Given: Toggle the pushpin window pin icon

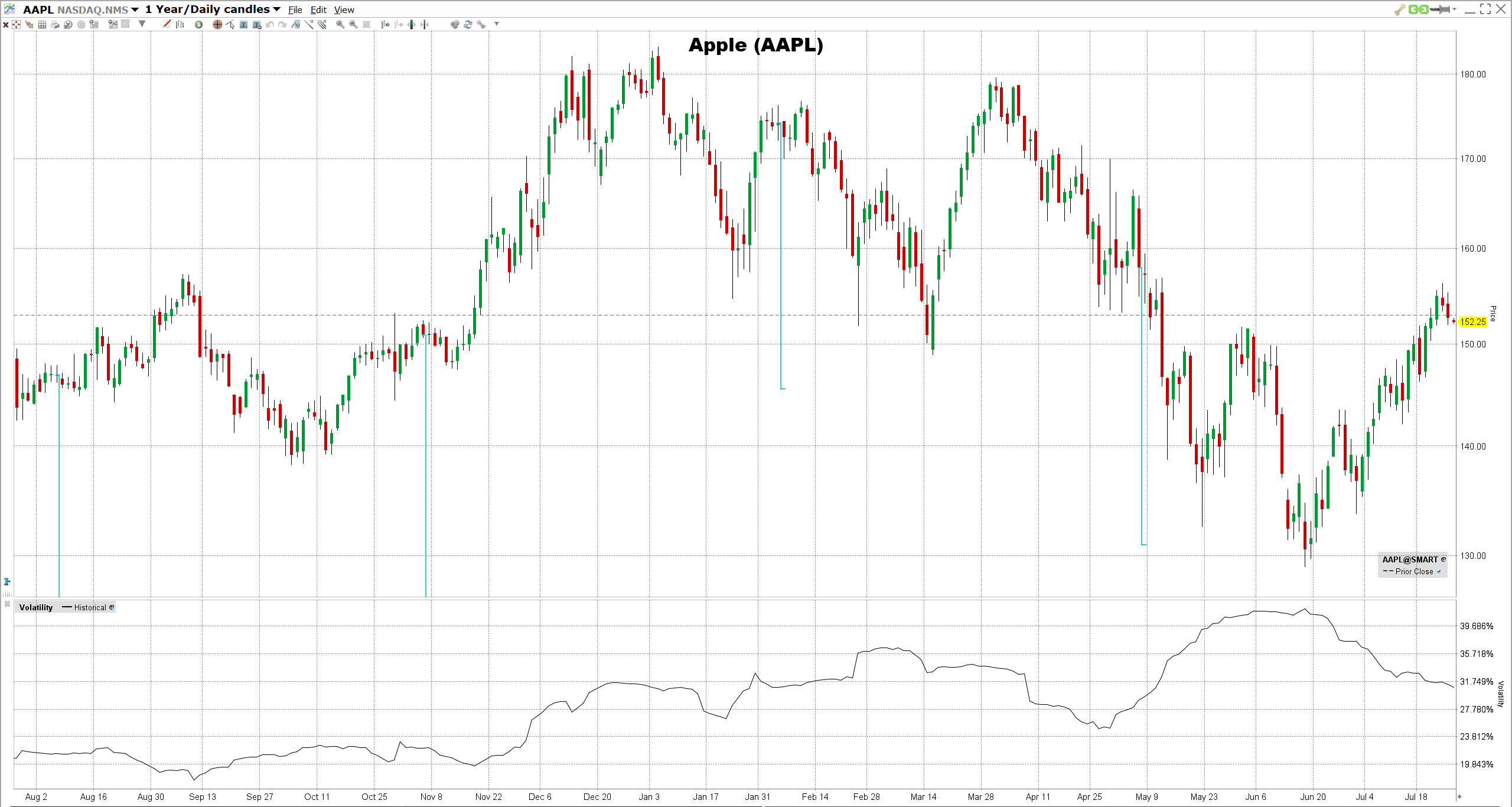Looking at the screenshot, I should (1440, 9).
